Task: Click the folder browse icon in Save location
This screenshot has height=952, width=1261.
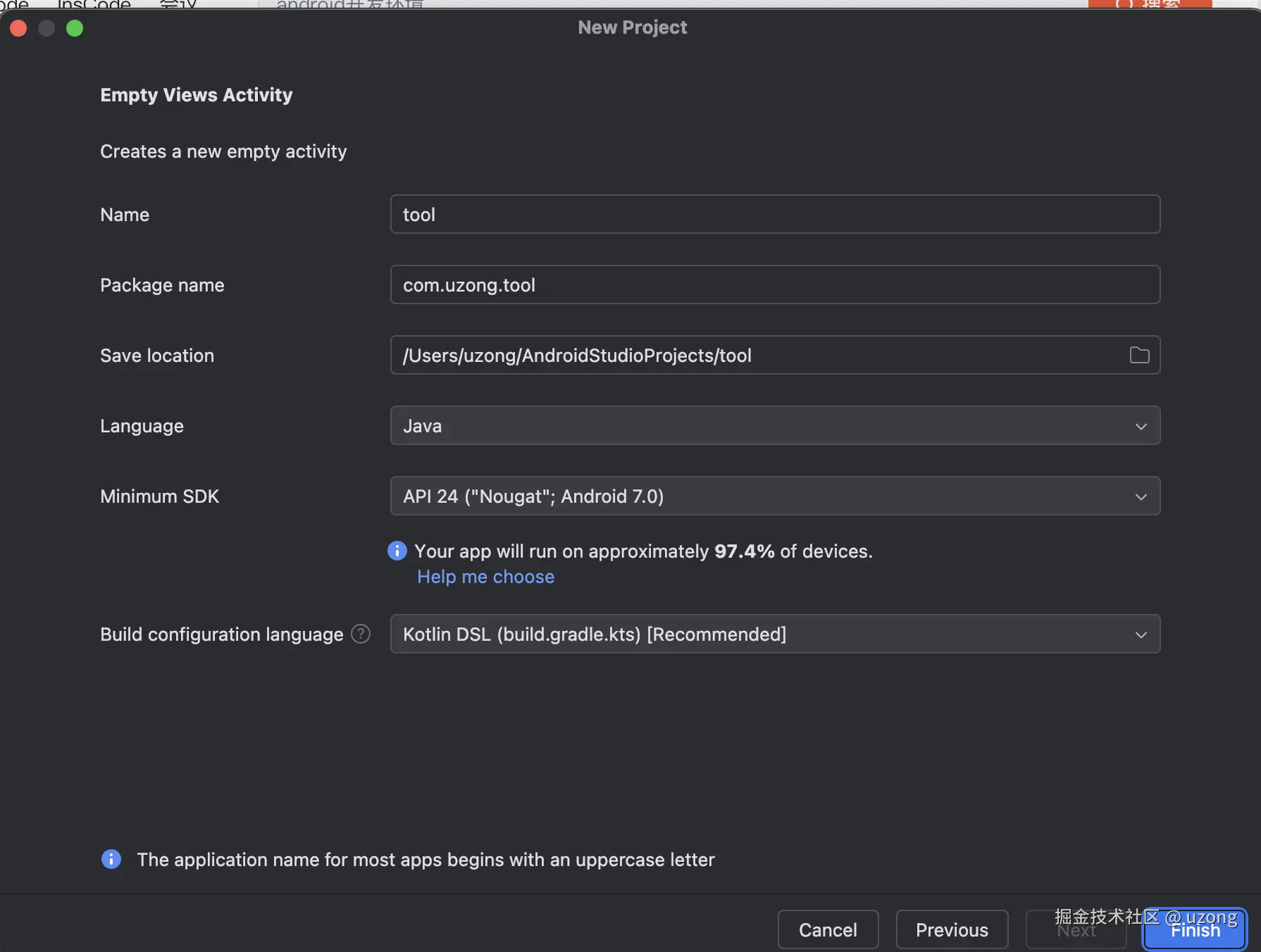Action: click(1139, 356)
